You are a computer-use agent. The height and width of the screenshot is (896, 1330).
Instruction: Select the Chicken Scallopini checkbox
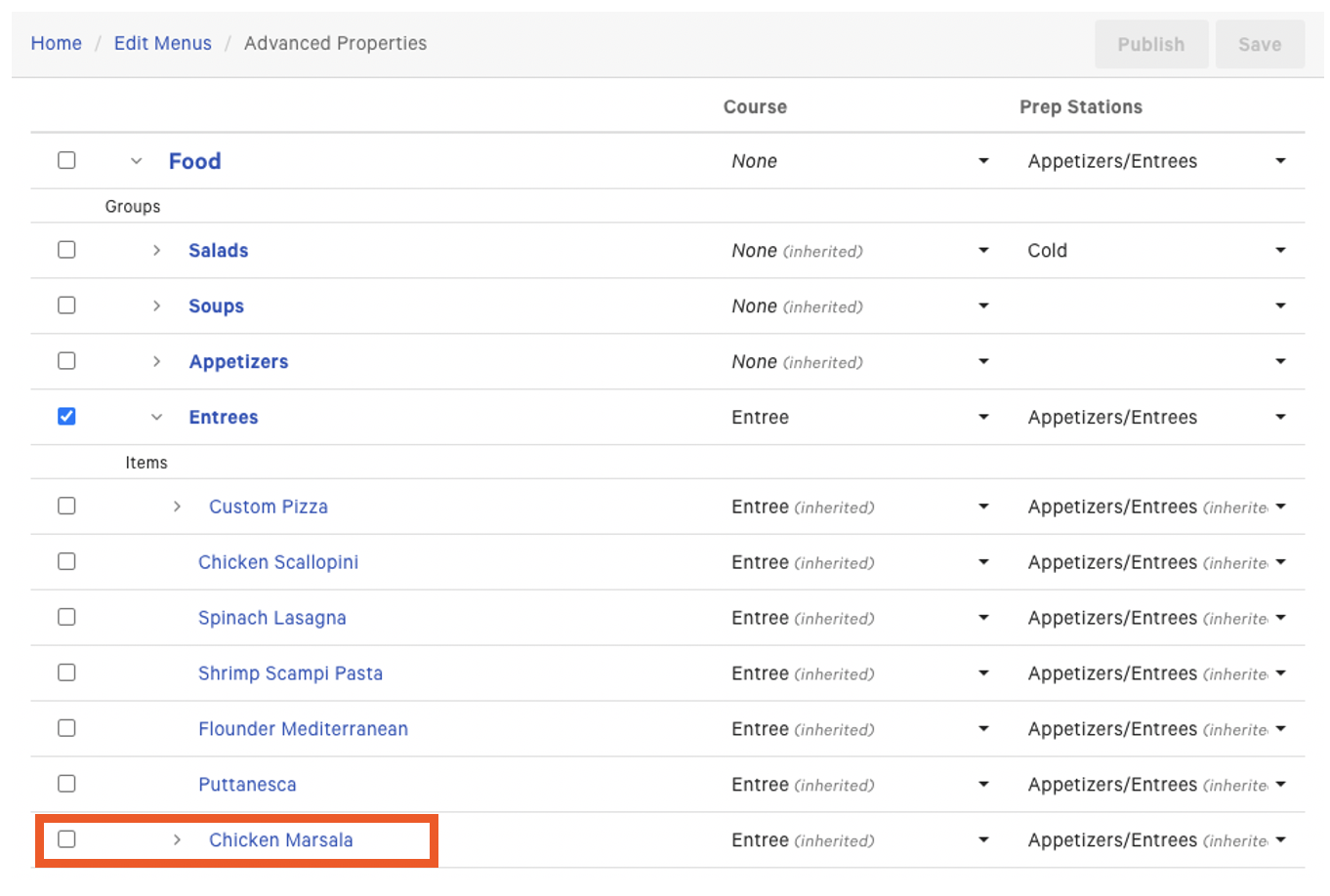[x=66, y=561]
